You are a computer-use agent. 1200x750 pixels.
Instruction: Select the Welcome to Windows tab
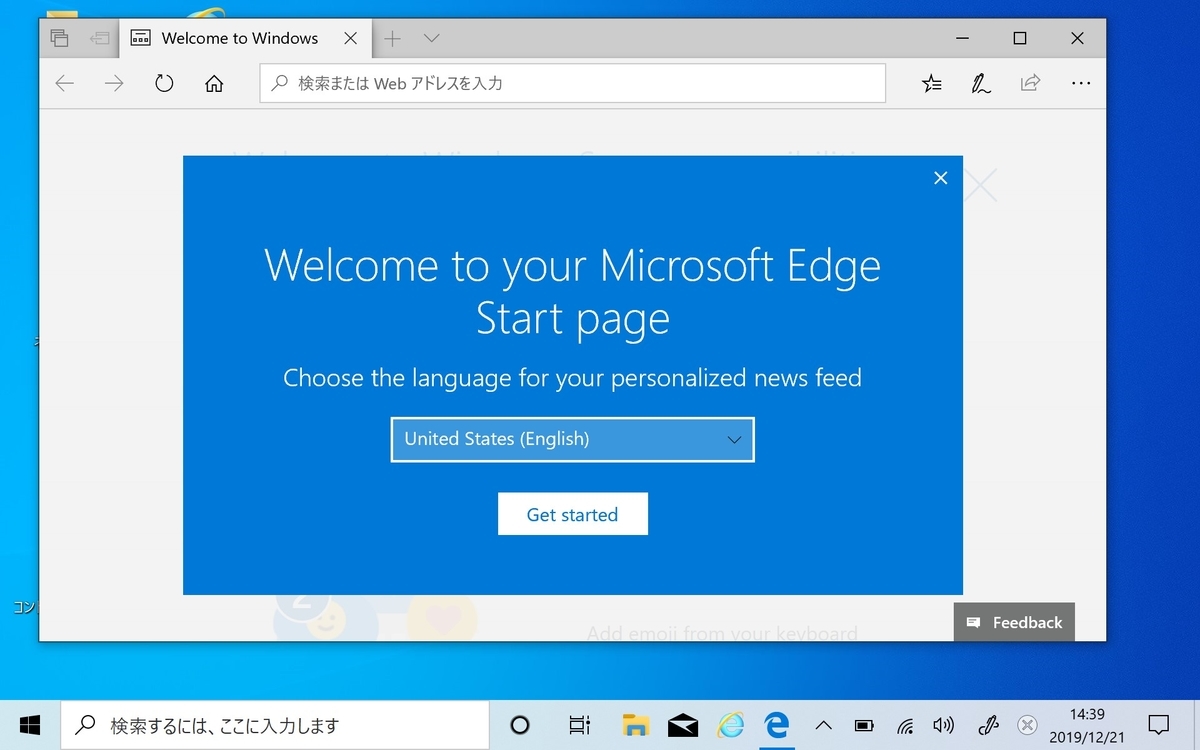click(x=245, y=38)
